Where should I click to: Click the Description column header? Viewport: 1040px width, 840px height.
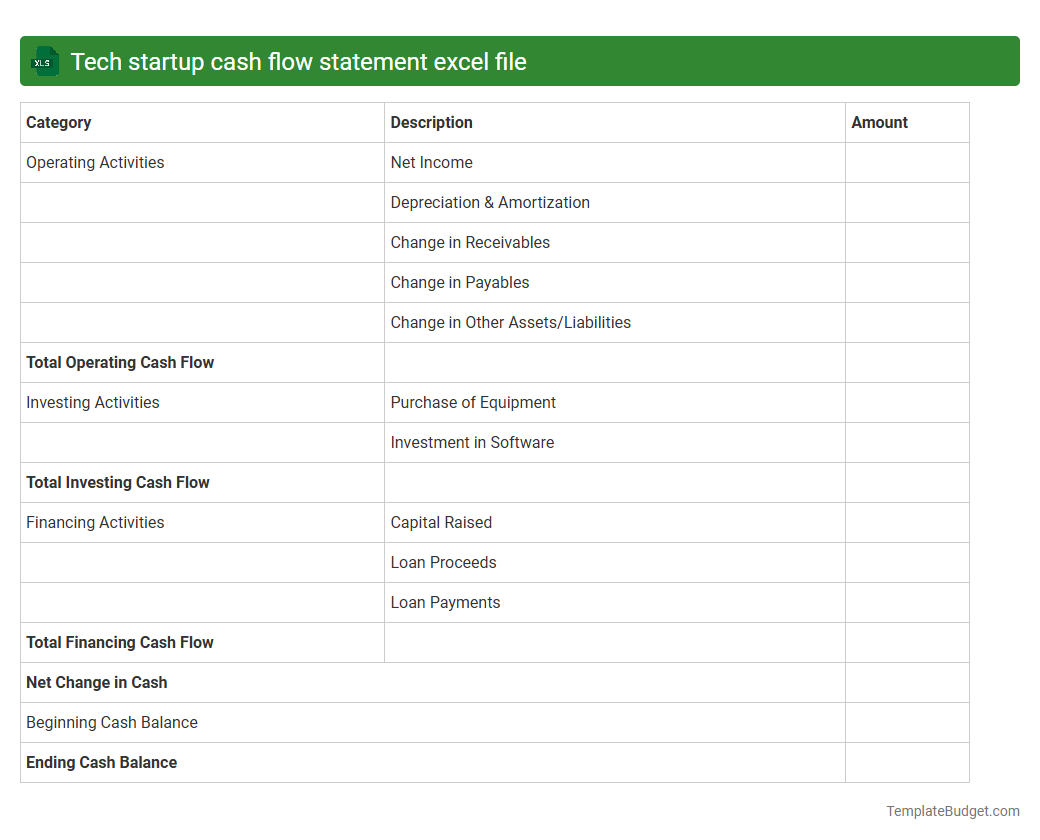click(x=431, y=122)
